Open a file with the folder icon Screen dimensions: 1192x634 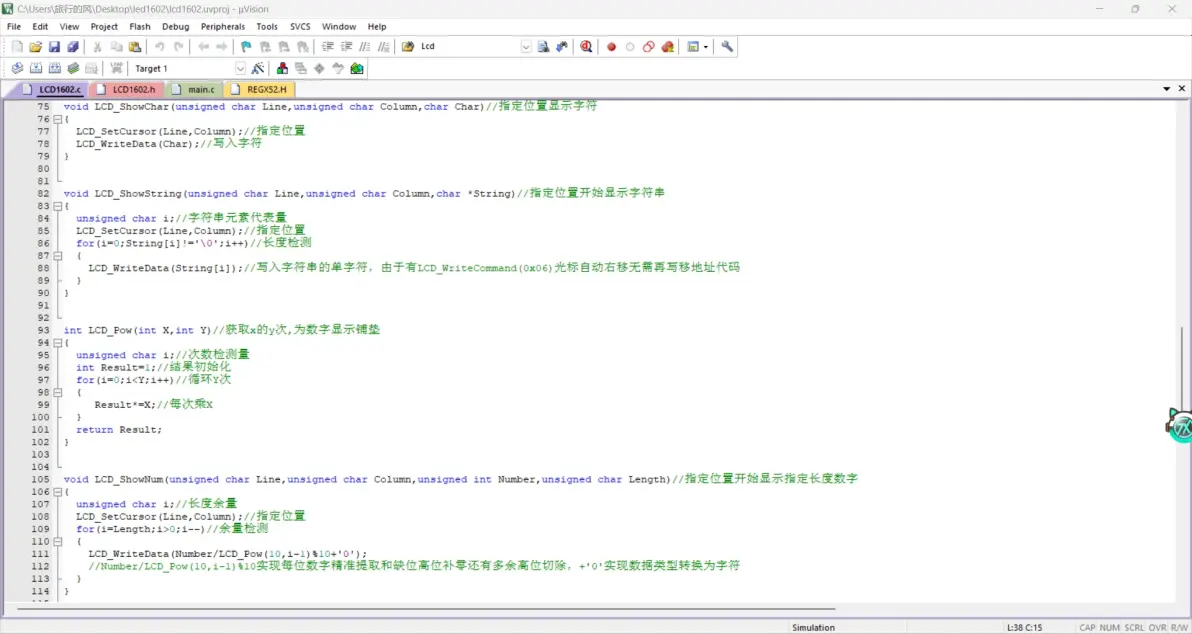(36, 47)
